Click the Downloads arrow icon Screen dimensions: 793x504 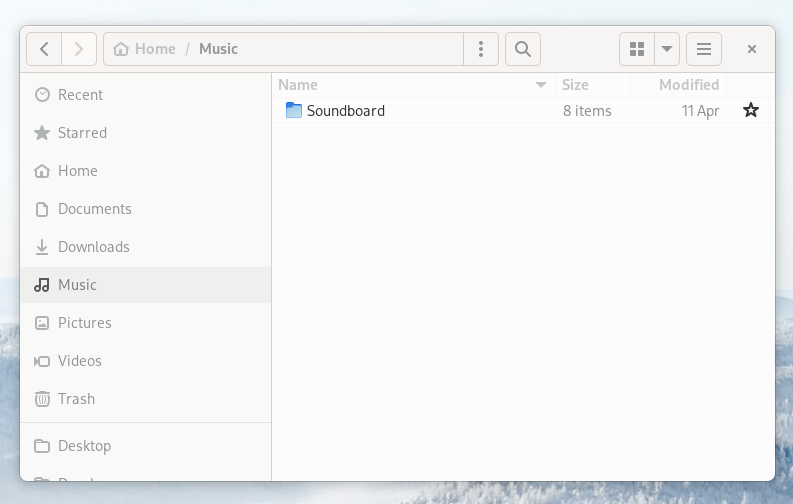pyautogui.click(x=42, y=247)
